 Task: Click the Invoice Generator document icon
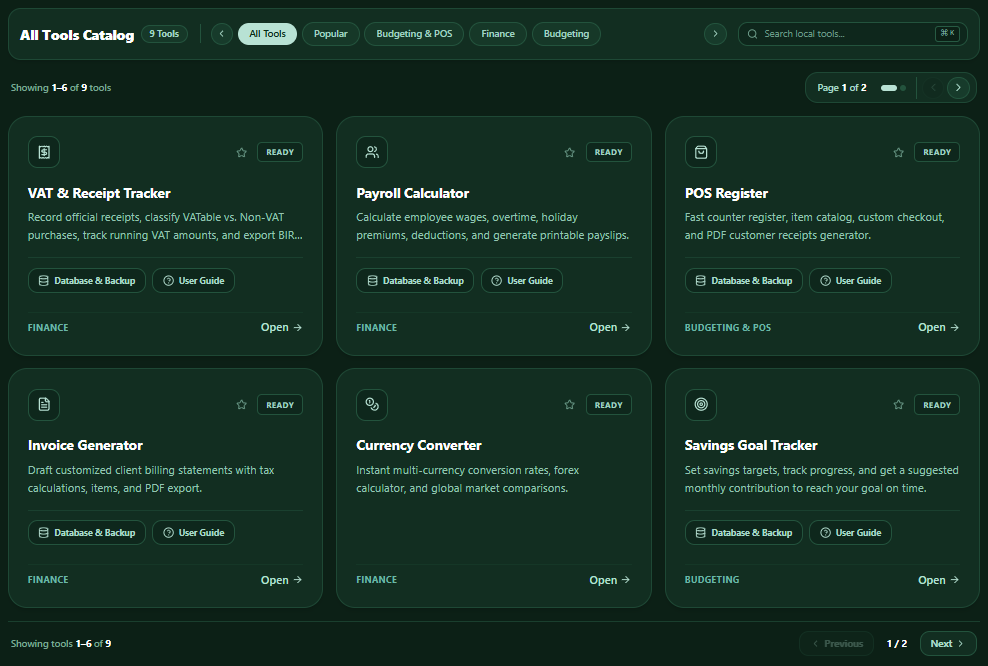pos(44,405)
